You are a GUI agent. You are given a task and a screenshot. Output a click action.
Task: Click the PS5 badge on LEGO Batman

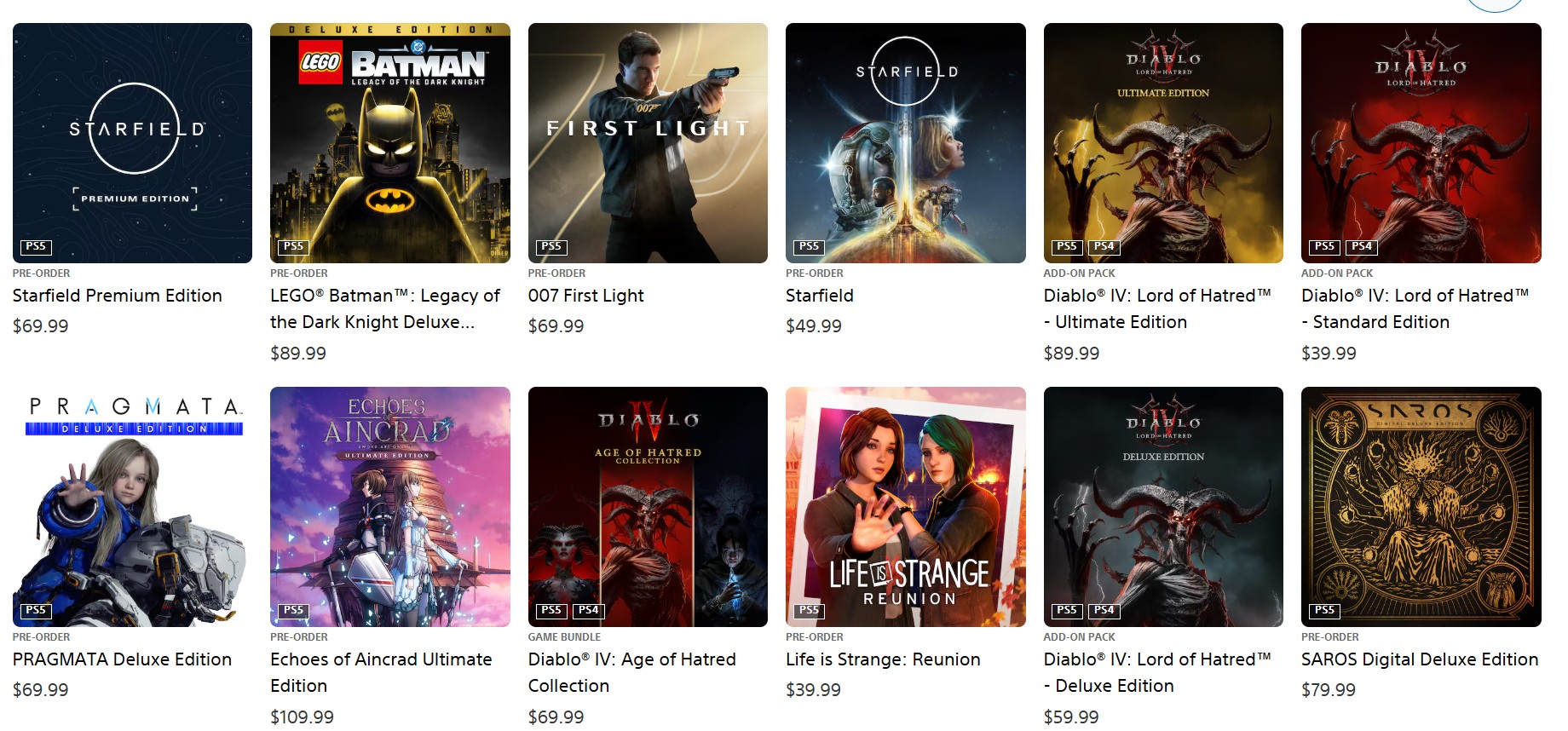click(x=294, y=247)
